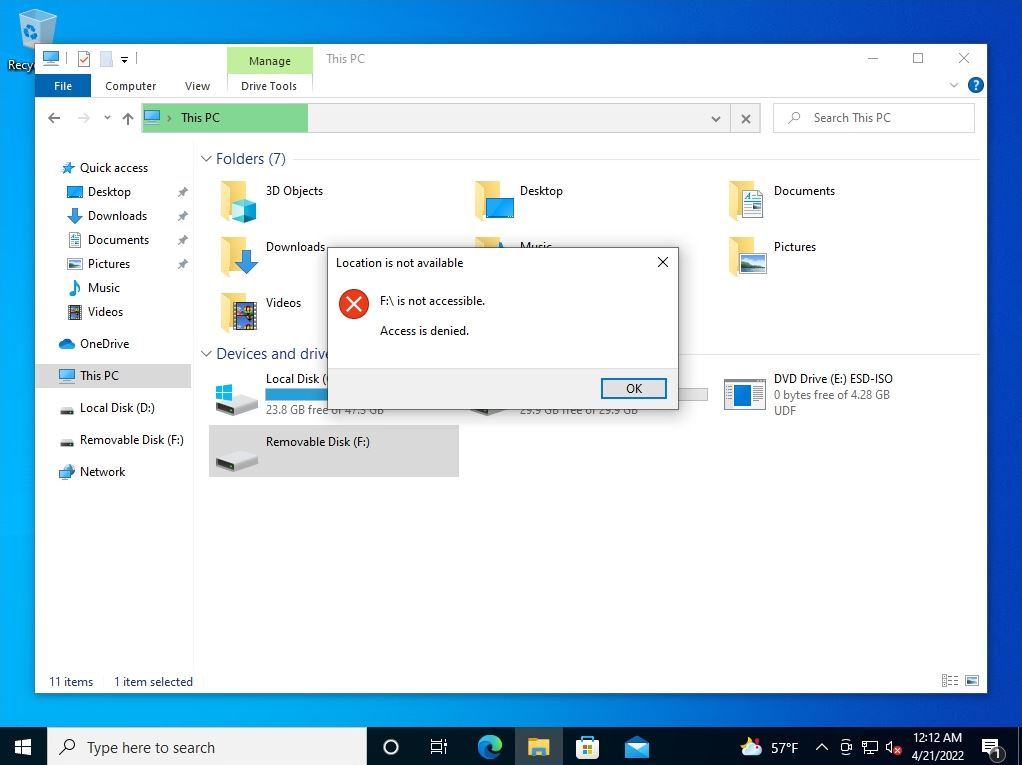Open the network tray icon

pyautogui.click(x=869, y=747)
